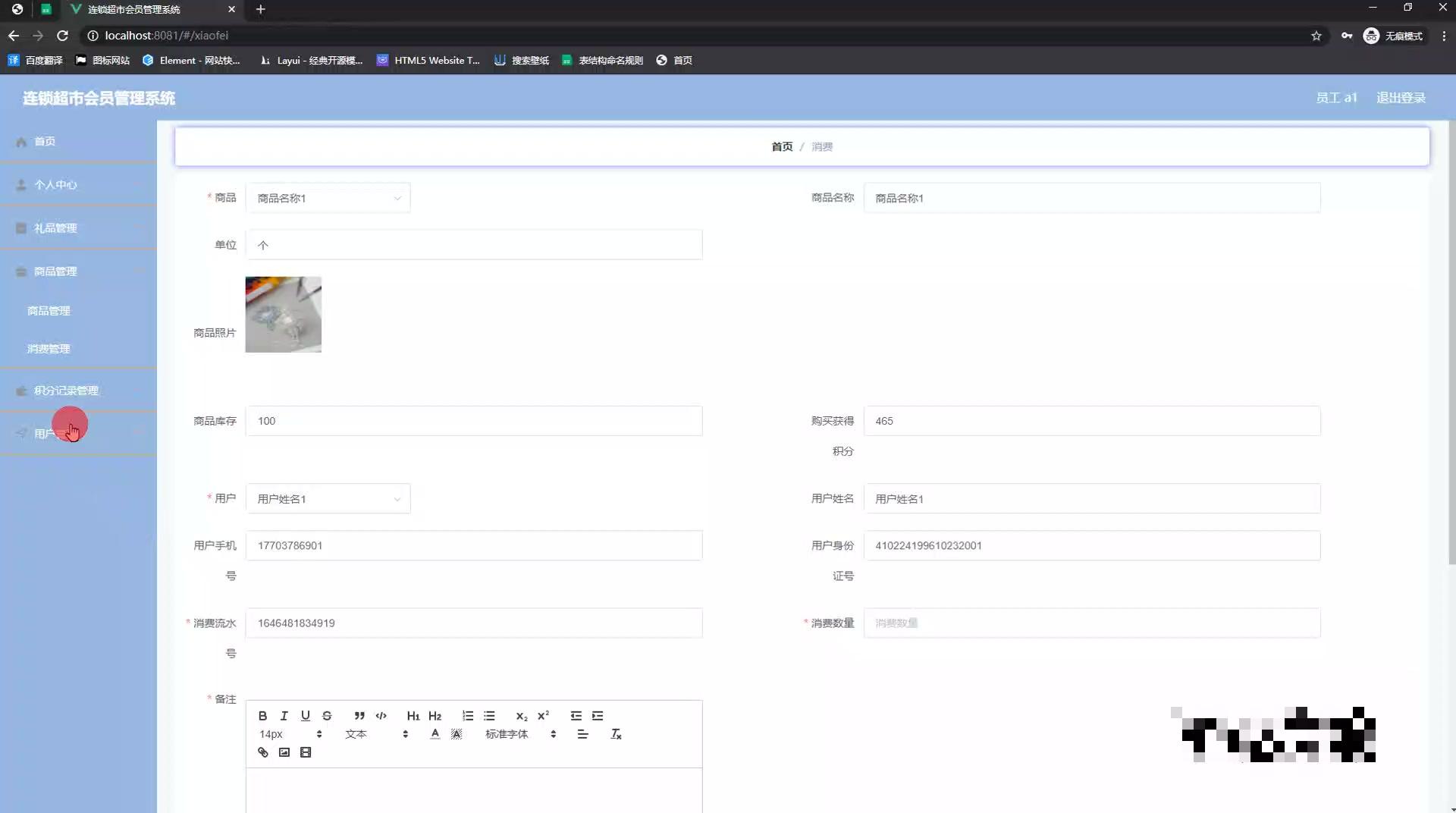This screenshot has width=1456, height=813.
Task: Open the 商品 product dropdown
Action: [328, 198]
